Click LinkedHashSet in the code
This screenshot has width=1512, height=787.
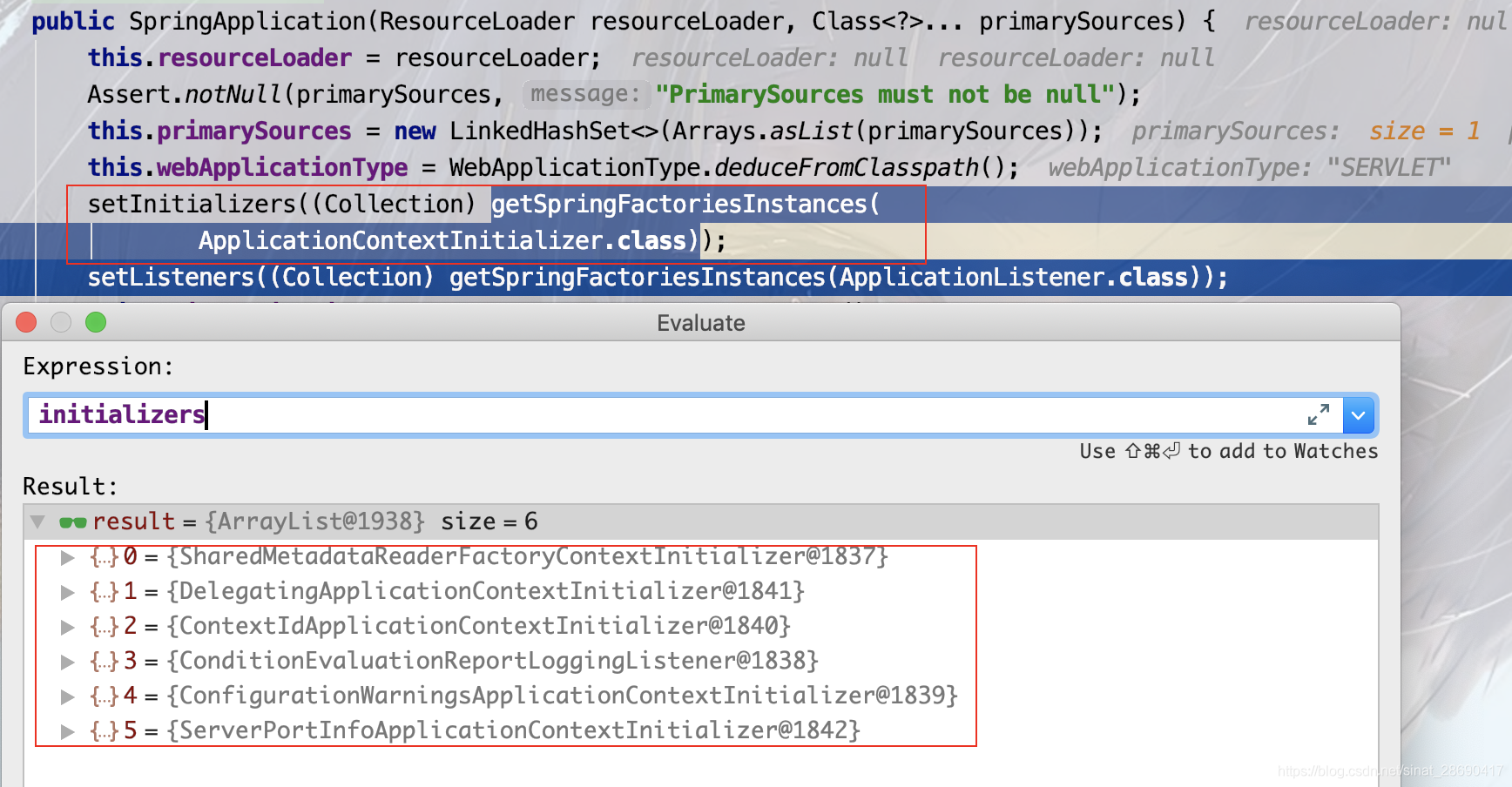click(540, 131)
